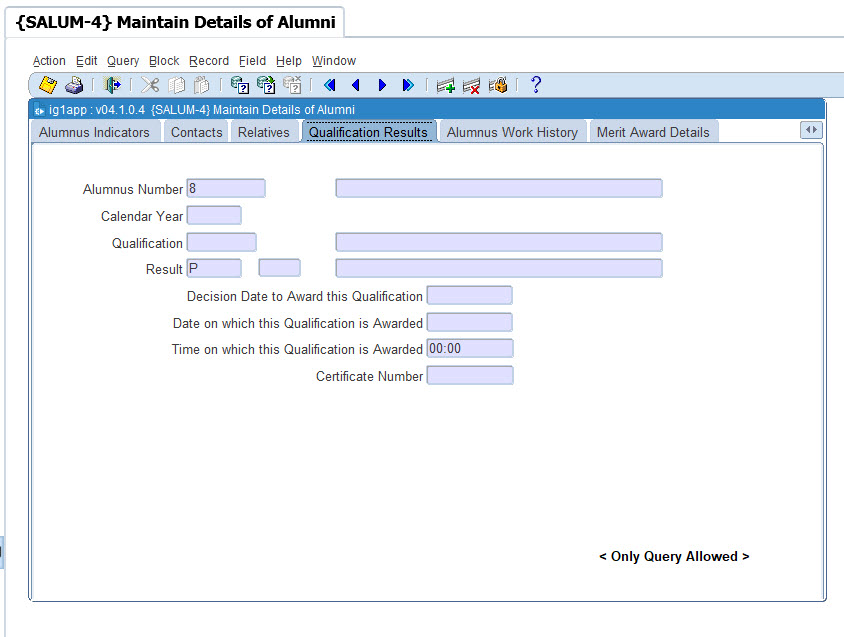Click the Exit door icon

(x=112, y=85)
